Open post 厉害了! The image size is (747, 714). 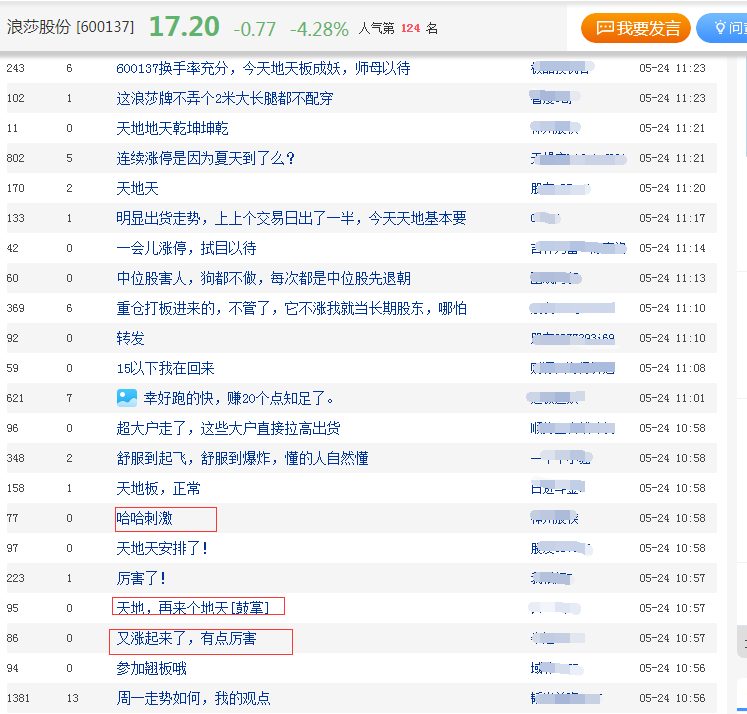tap(141, 579)
